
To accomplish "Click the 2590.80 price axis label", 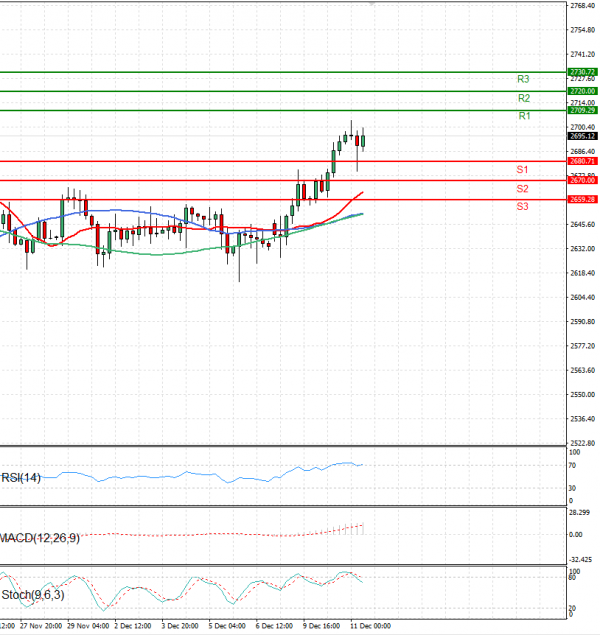I will click(583, 322).
